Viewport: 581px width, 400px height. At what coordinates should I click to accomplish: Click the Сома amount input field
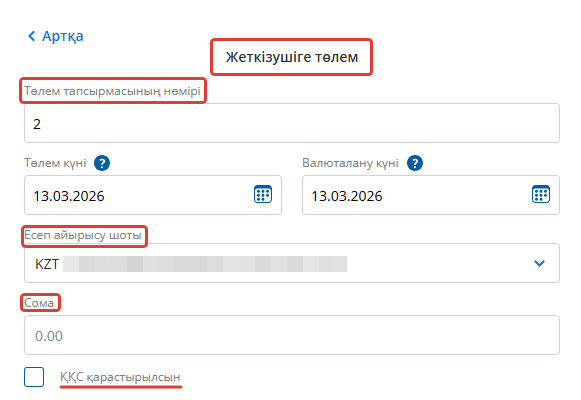tap(292, 335)
